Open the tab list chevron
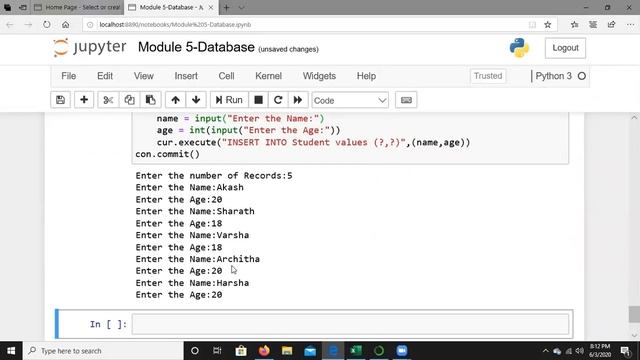Screen dimensions: 640x360 click(x=242, y=7)
